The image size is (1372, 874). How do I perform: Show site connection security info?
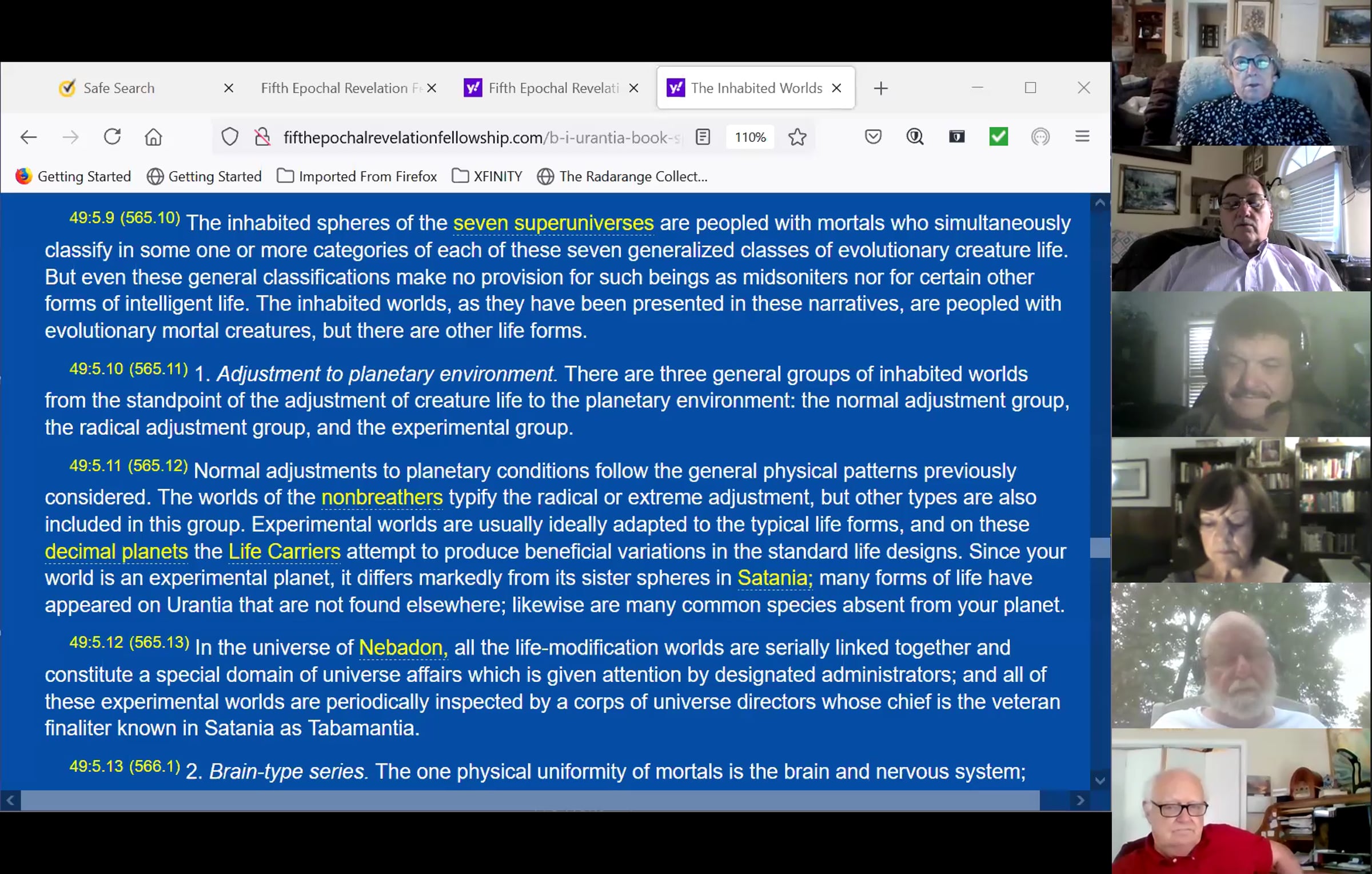click(262, 137)
